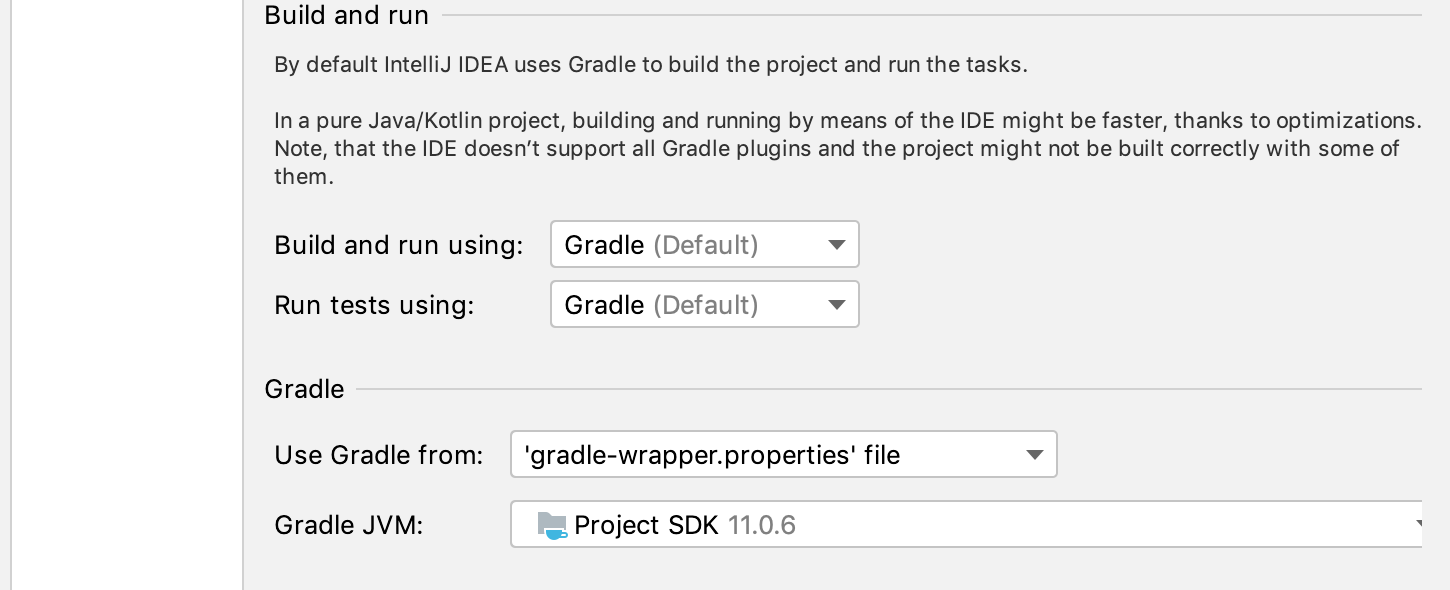1450x590 pixels.
Task: Click the 11.0.6 SDK version text
Action: point(762,525)
